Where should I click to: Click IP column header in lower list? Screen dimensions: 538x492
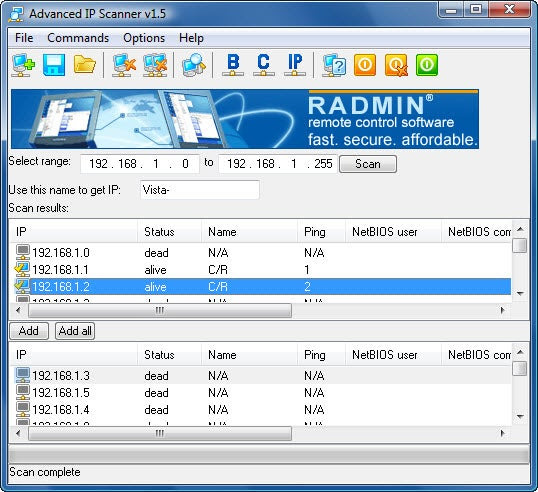73,355
